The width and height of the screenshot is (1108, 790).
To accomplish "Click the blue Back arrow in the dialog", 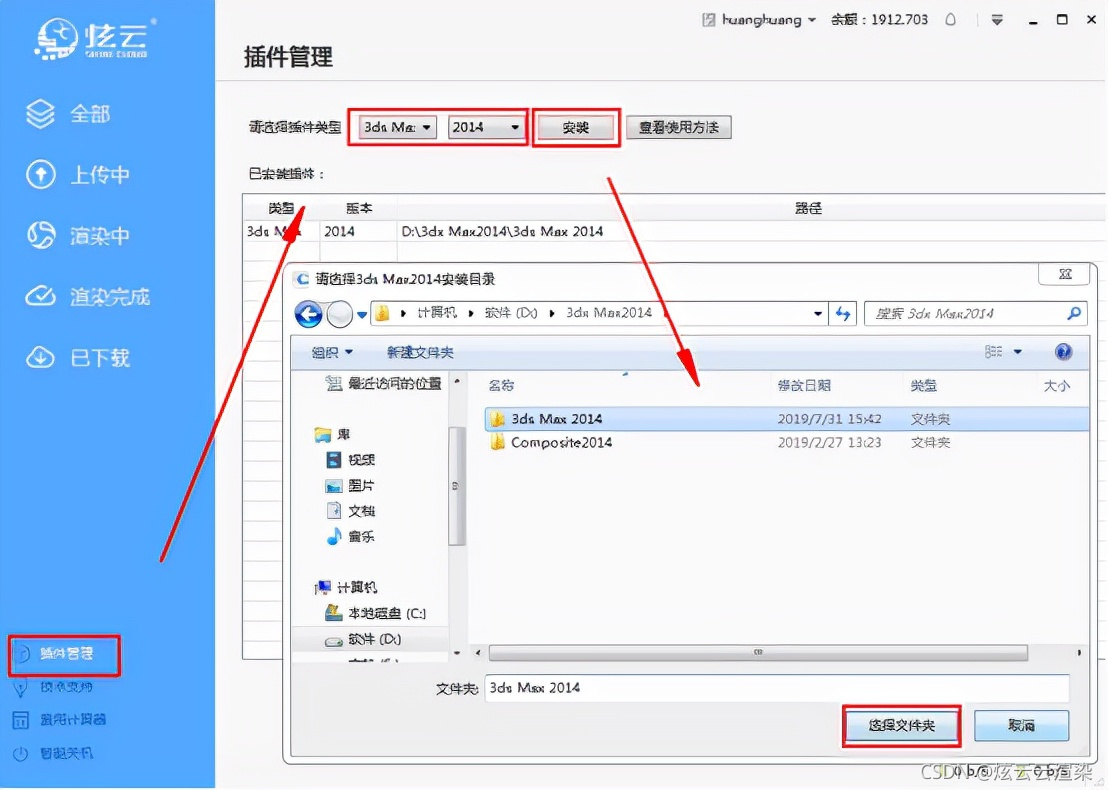I will [308, 314].
